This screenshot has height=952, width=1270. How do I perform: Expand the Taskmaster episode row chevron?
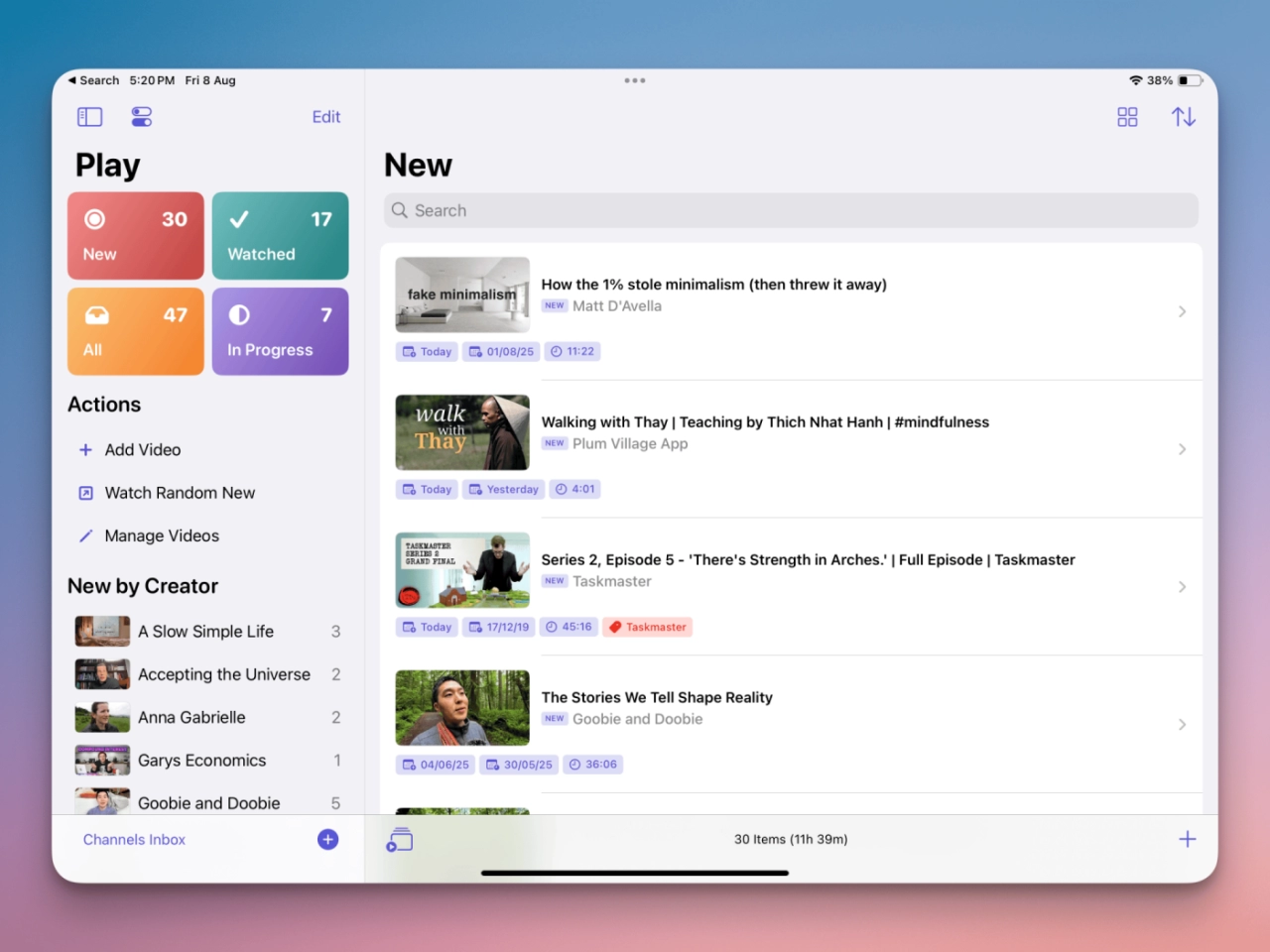click(1182, 587)
